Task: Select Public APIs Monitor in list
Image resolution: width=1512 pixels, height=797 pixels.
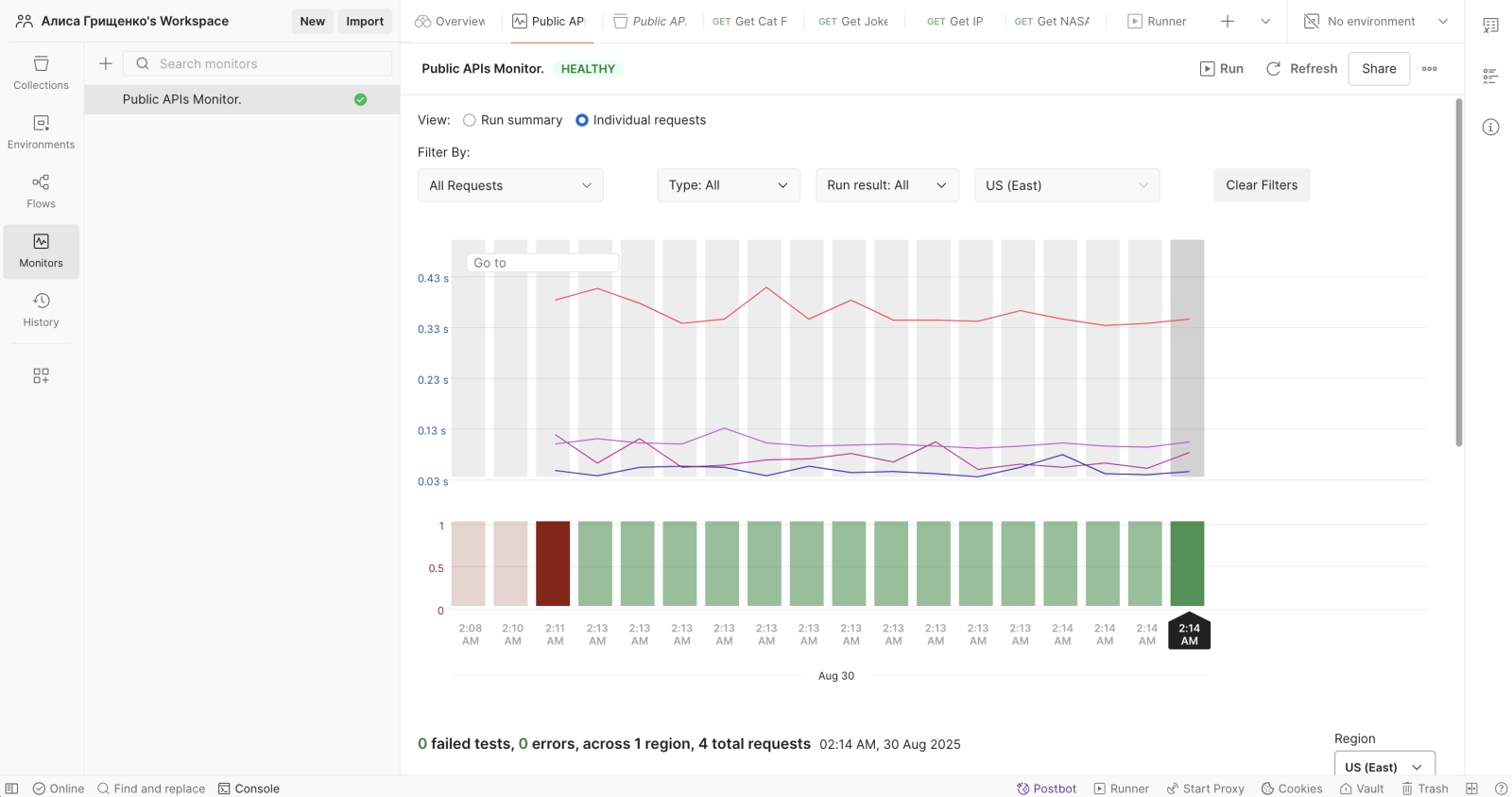Action: tap(242, 99)
